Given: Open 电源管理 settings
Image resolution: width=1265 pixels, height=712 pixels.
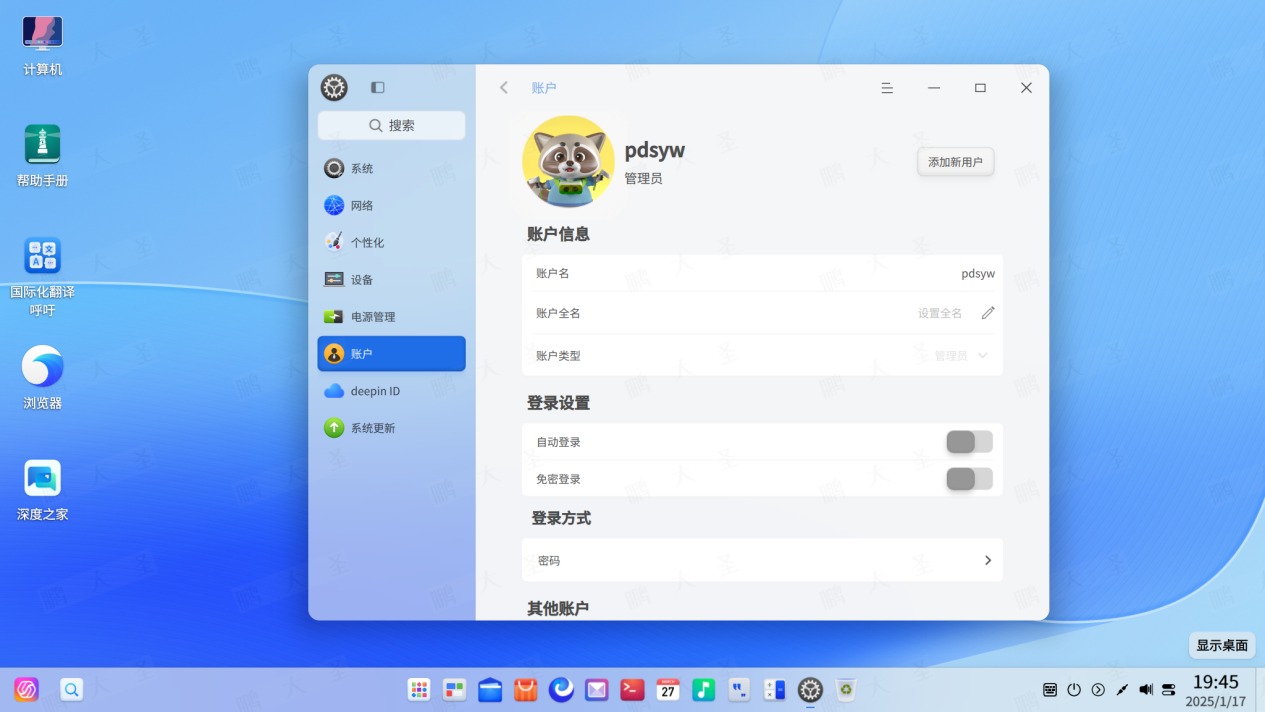Looking at the screenshot, I should [391, 317].
